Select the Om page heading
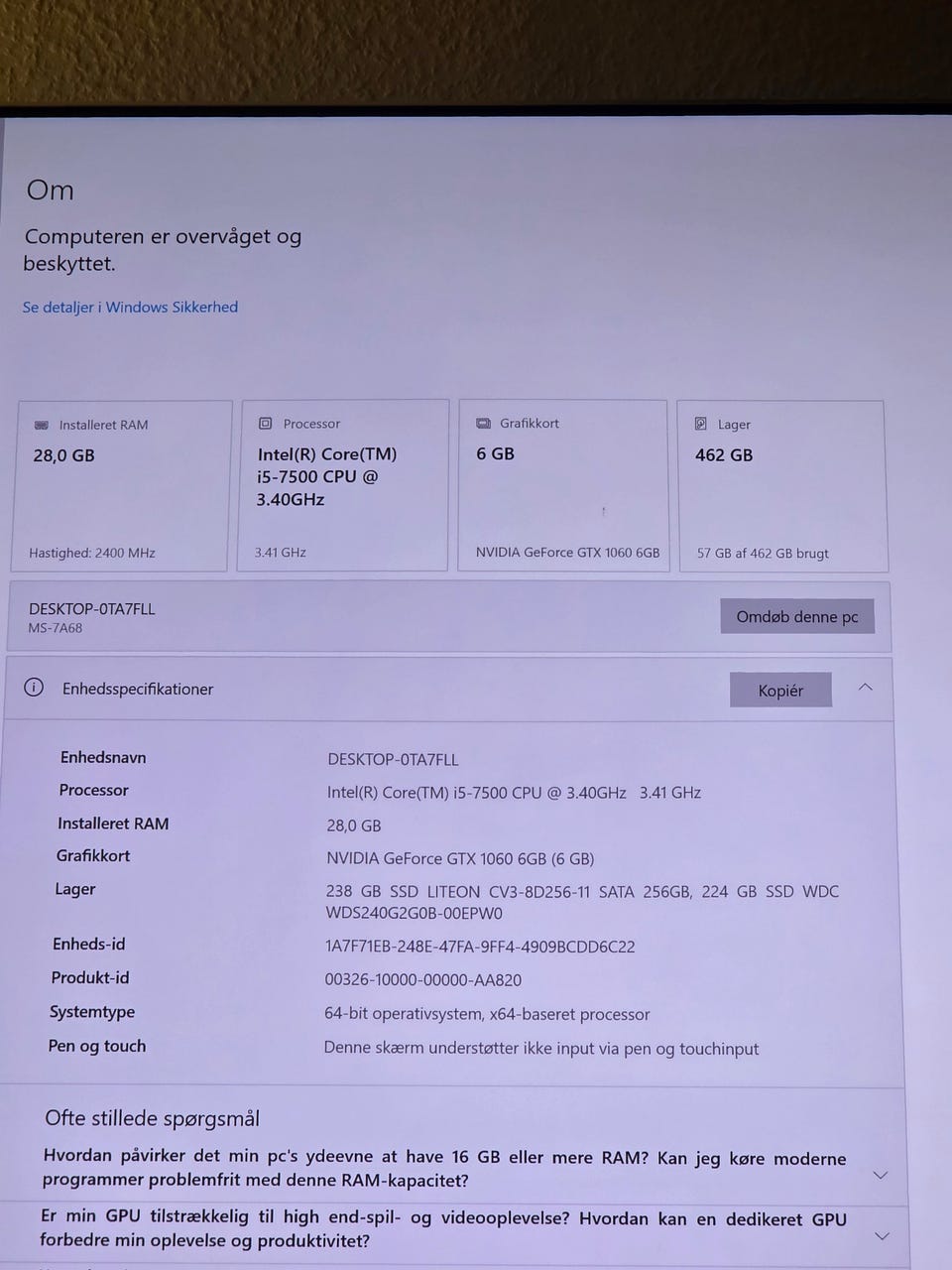952x1270 pixels. click(50, 190)
